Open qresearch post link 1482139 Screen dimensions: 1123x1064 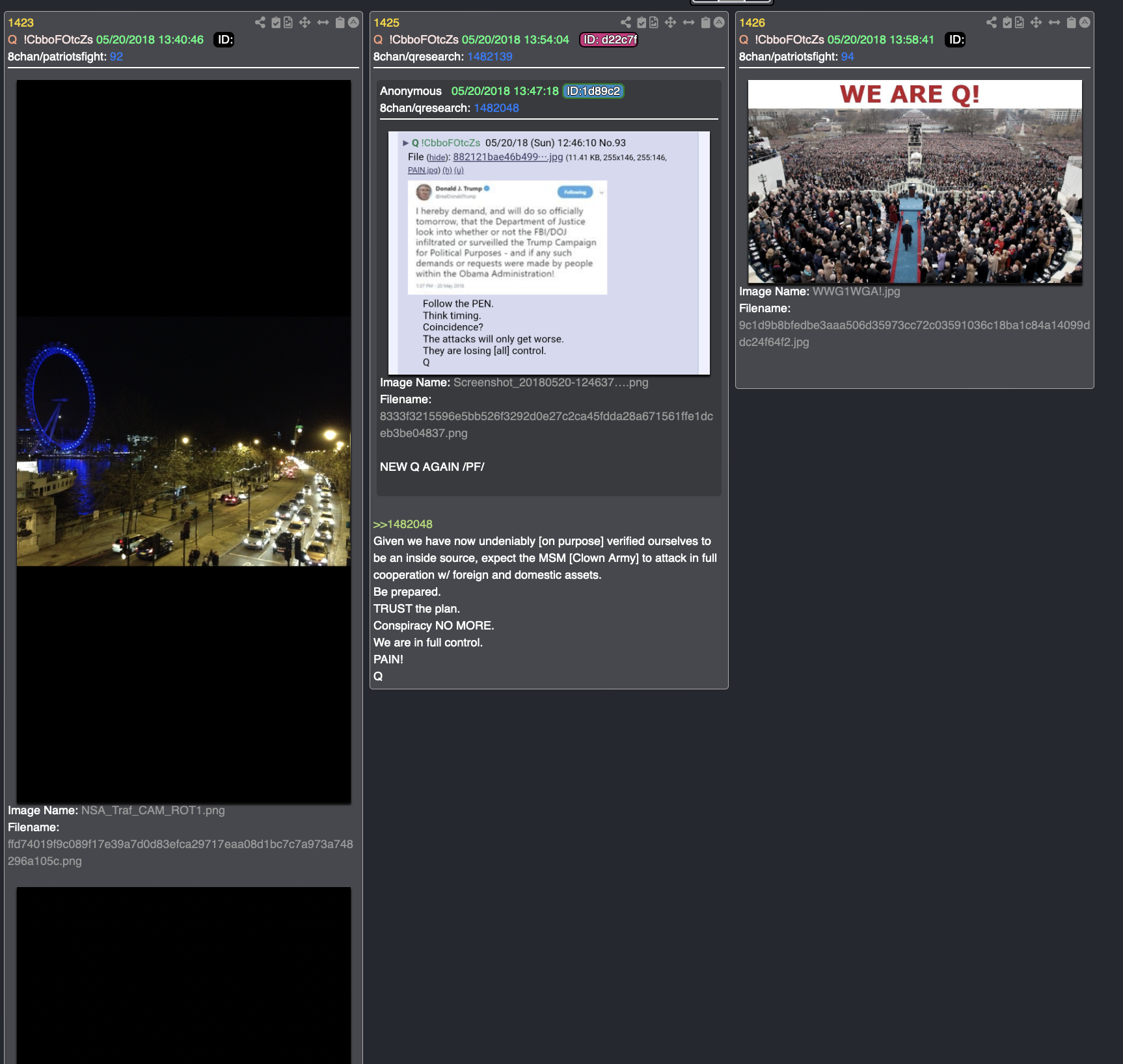tap(490, 57)
